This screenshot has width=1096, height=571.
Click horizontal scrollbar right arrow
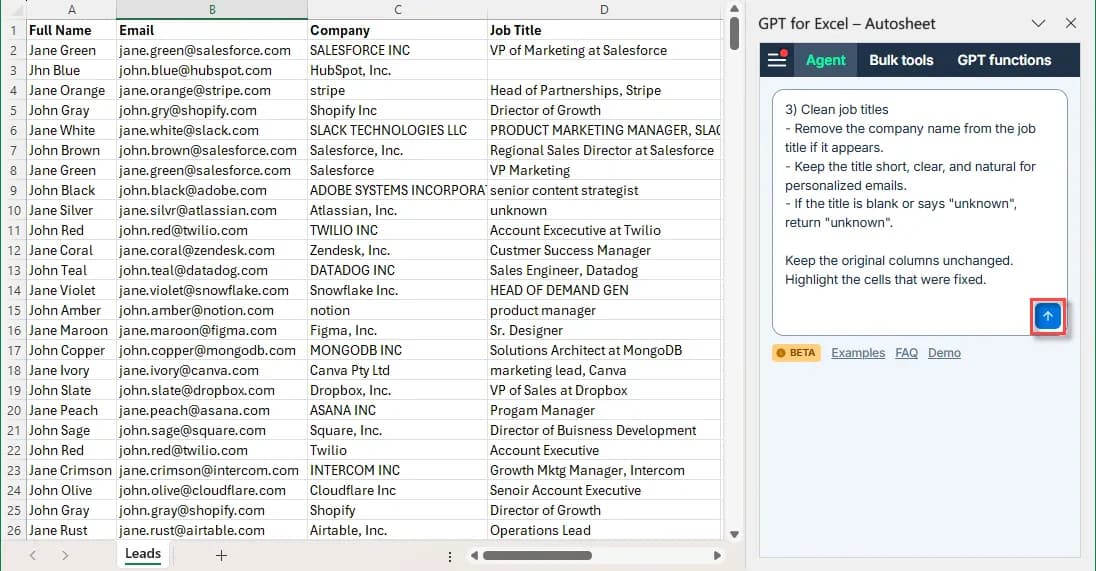716,556
